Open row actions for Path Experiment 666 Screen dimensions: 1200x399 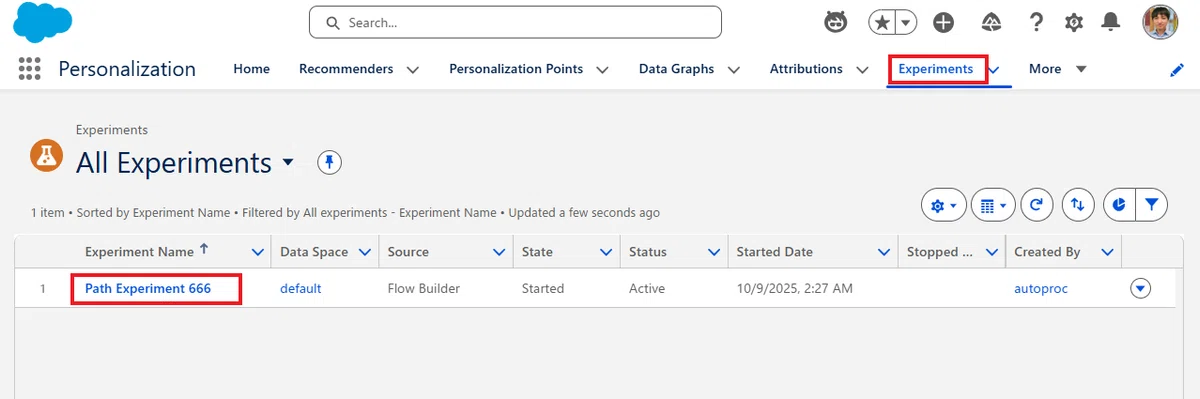1140,289
